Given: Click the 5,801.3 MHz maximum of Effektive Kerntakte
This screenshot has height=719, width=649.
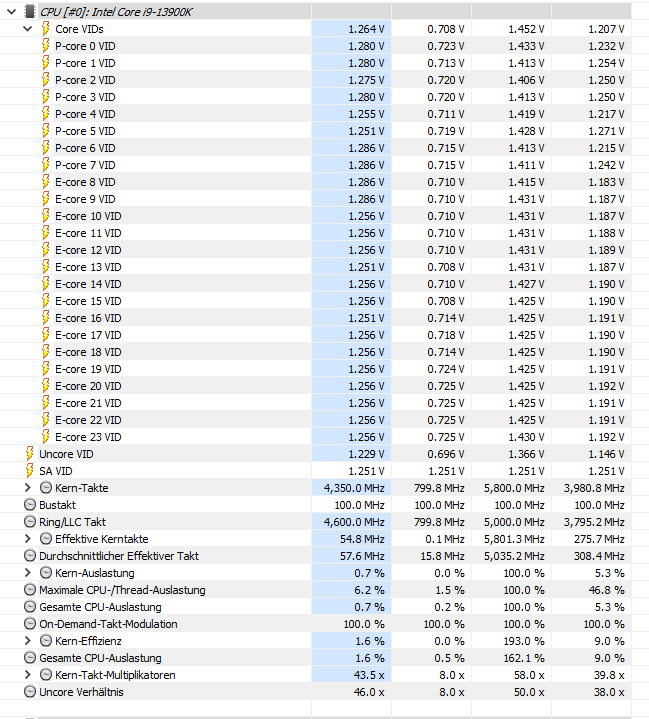Looking at the screenshot, I should (x=514, y=539).
